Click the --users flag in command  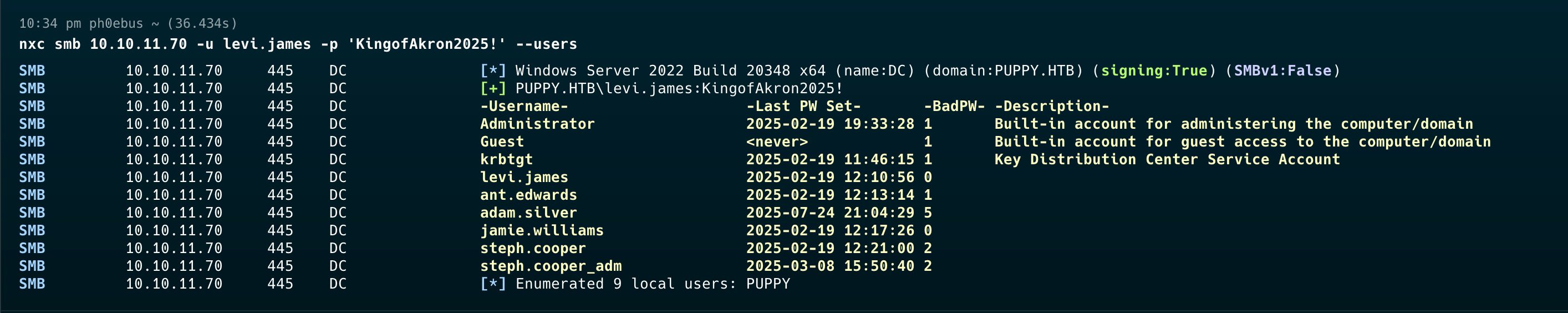click(x=546, y=44)
